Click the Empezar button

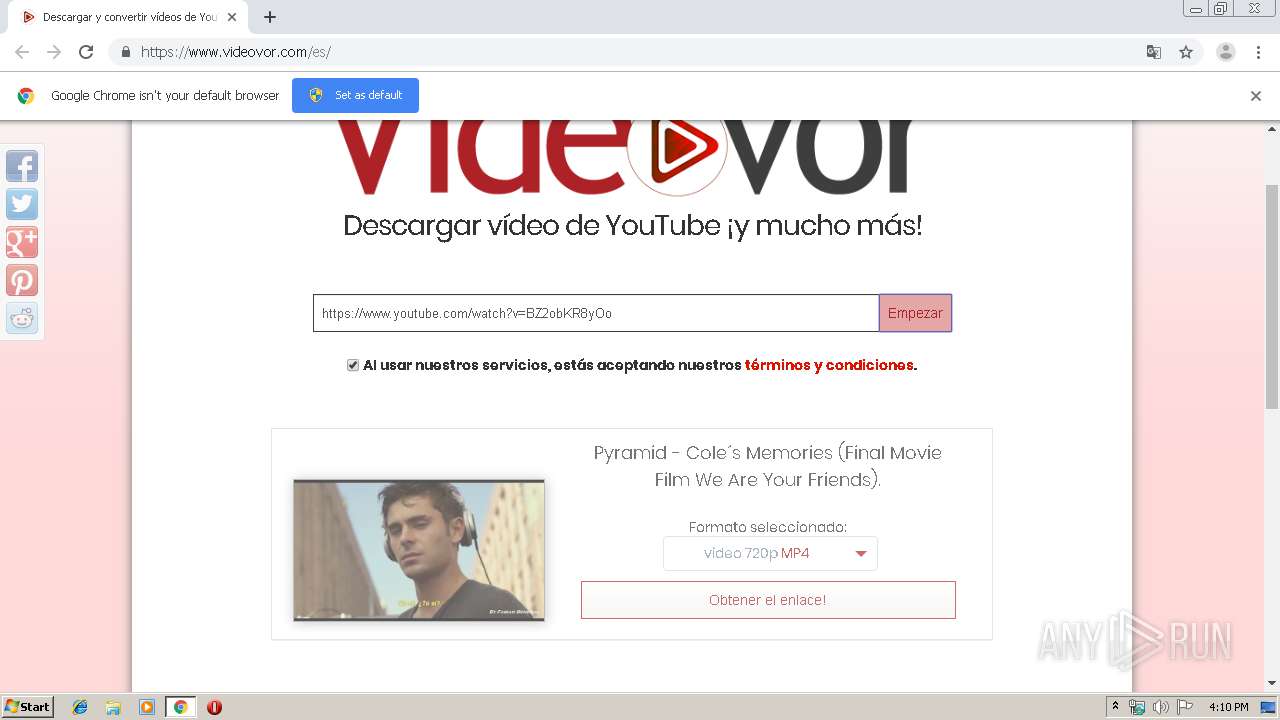915,313
